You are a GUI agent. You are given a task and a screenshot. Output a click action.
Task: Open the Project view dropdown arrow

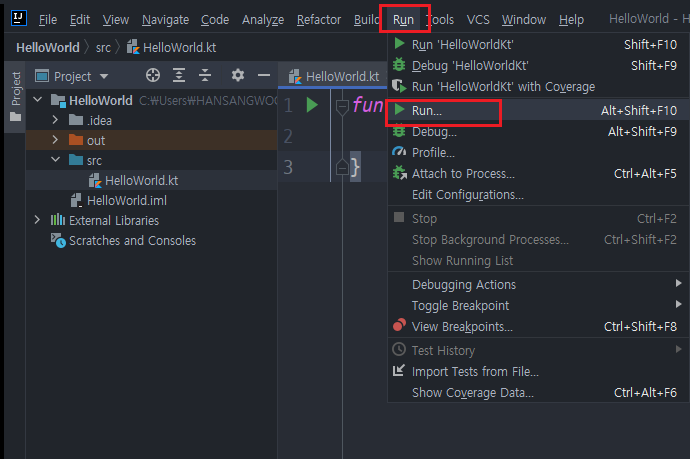tap(104, 77)
